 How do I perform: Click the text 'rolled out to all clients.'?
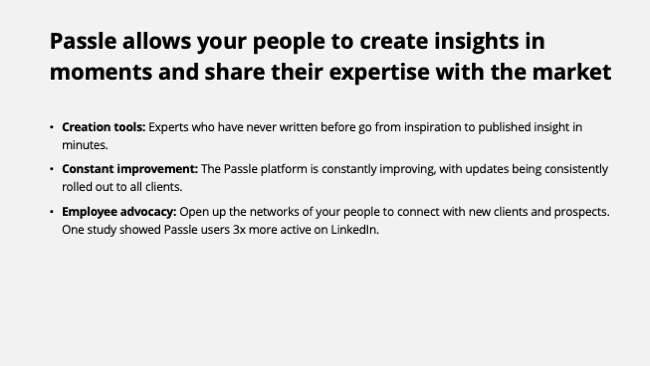coord(122,187)
